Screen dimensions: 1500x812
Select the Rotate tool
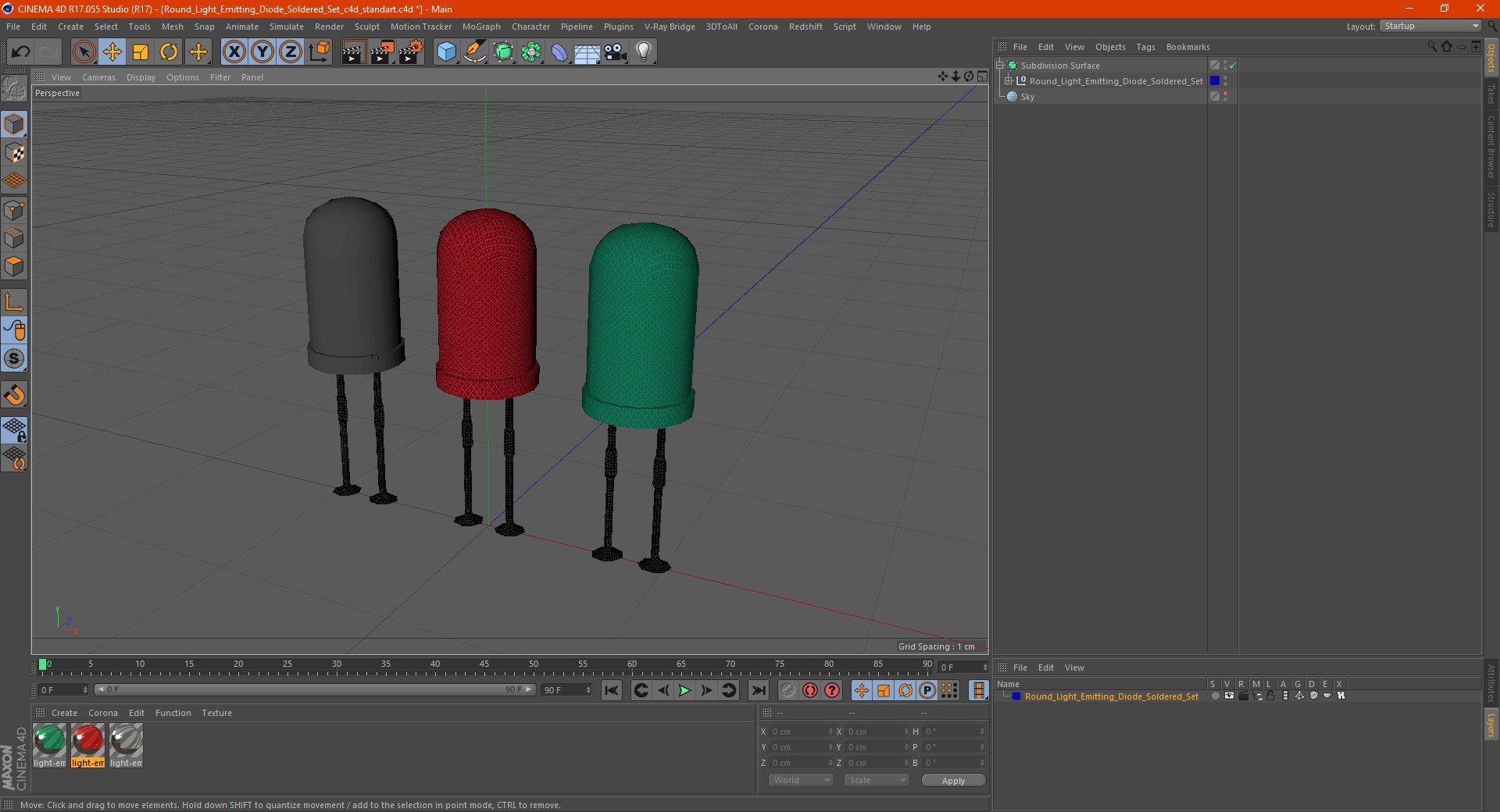tap(169, 52)
